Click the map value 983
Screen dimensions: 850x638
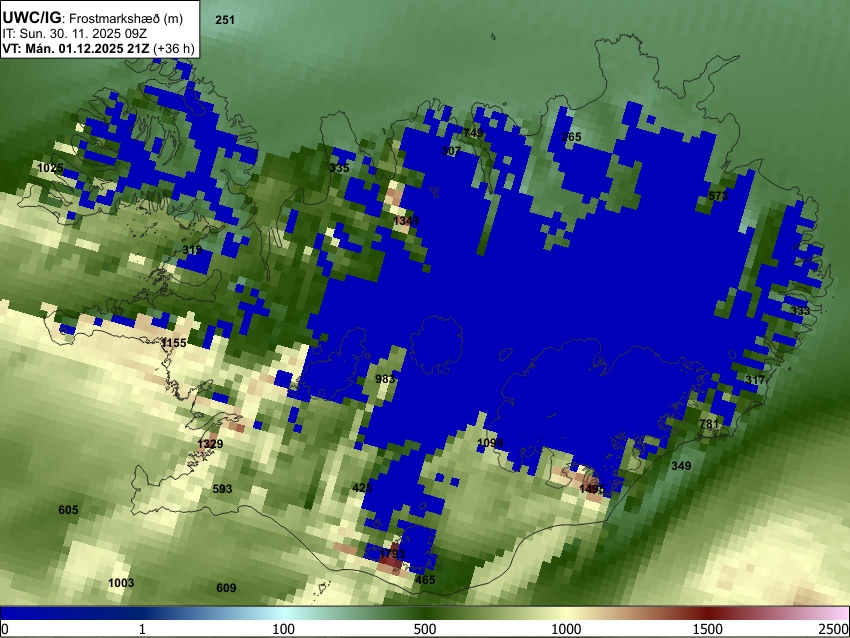[x=385, y=378]
